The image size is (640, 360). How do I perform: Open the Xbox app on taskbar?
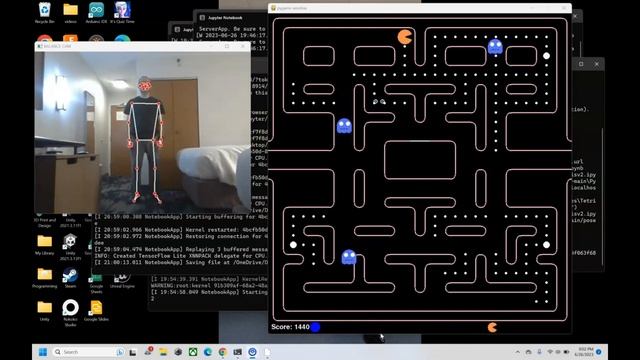[x=193, y=352]
